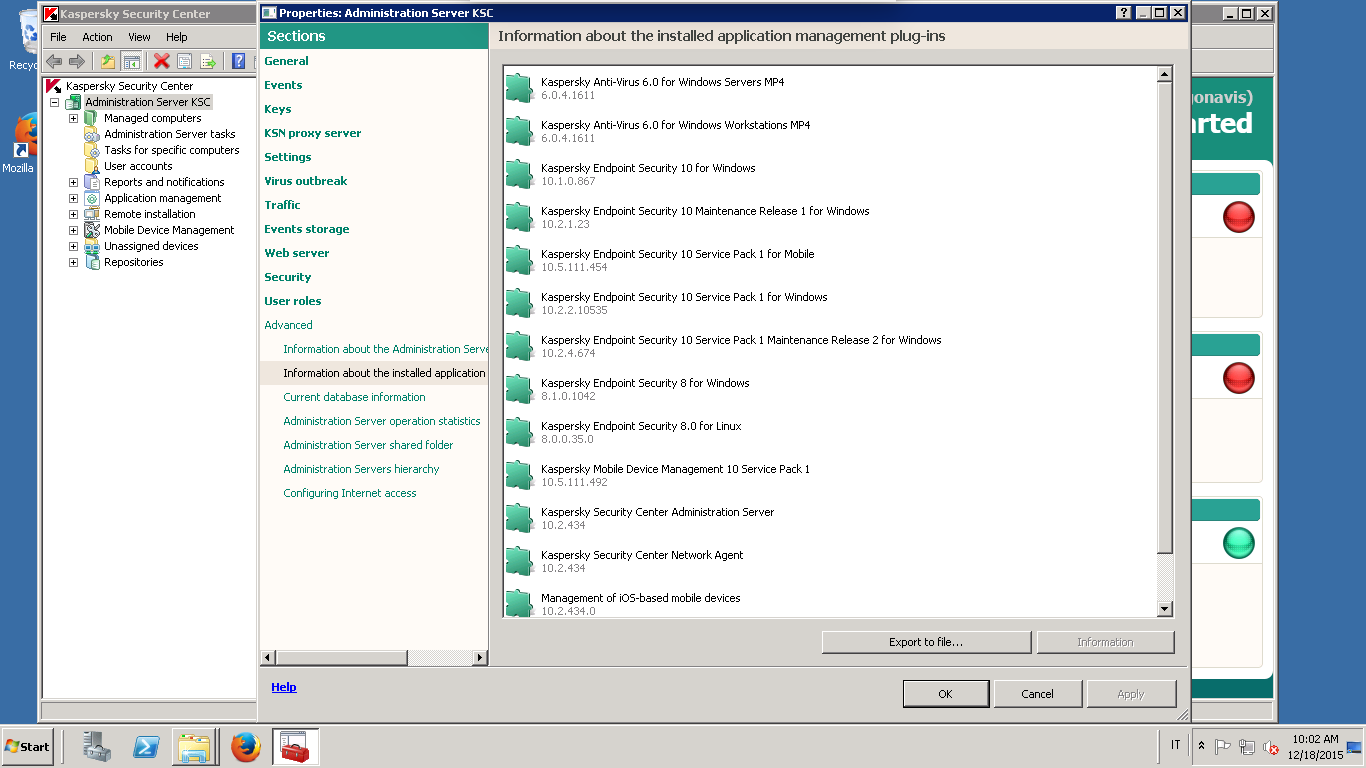1366x768 pixels.
Task: Open Firefox from the taskbar
Action: tap(245, 746)
